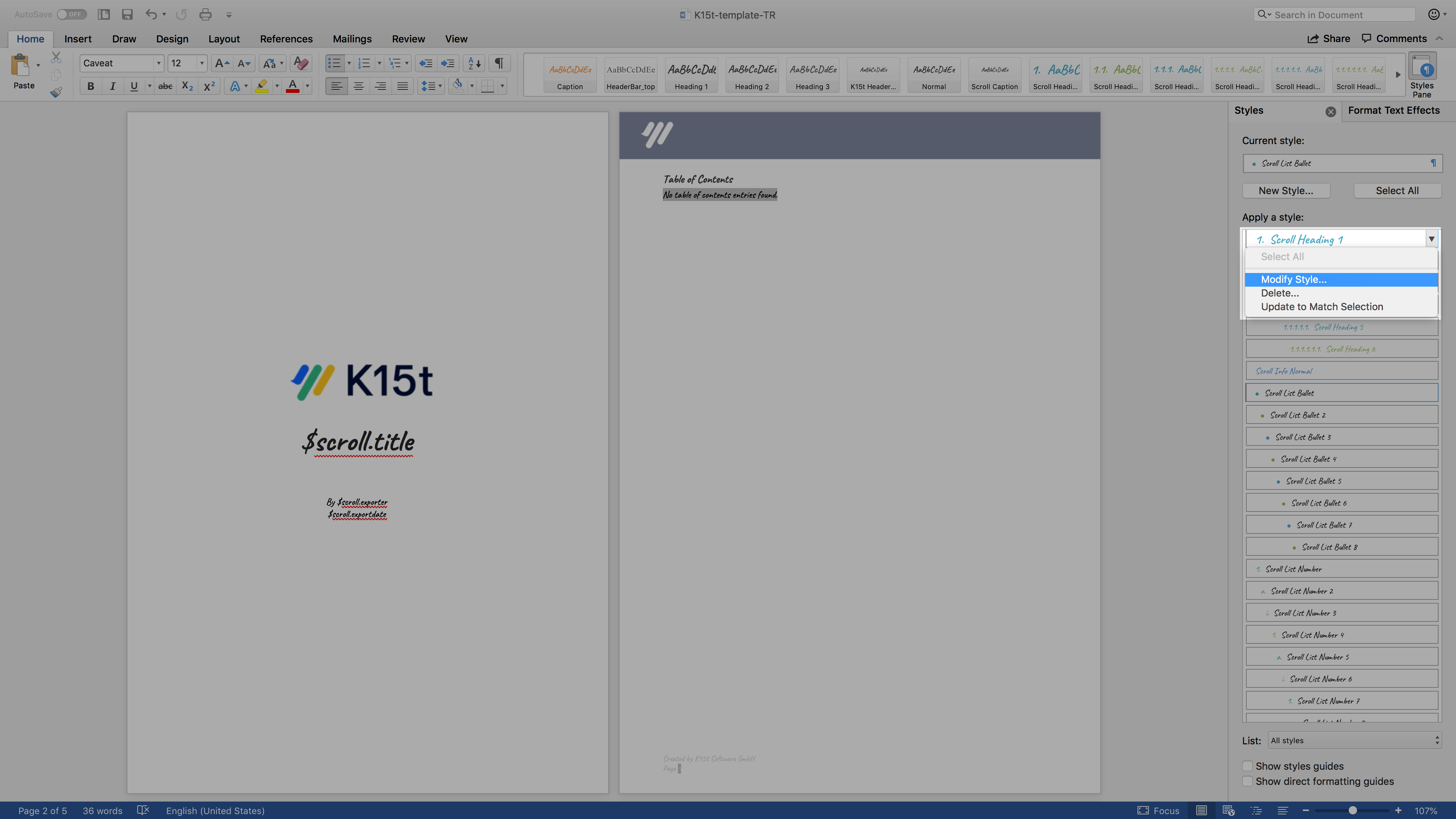Toggle the AutoSave switch

pos(71,15)
